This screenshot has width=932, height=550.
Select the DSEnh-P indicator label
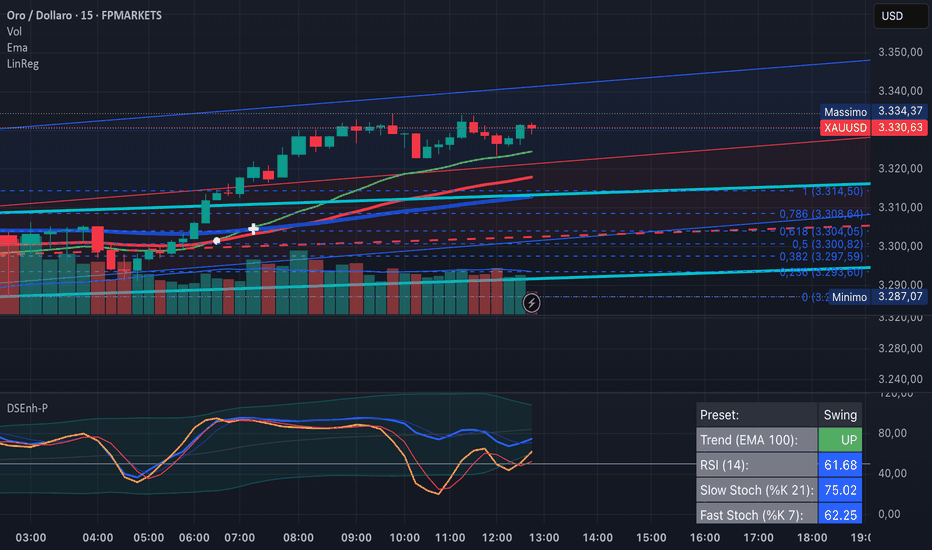(27, 408)
